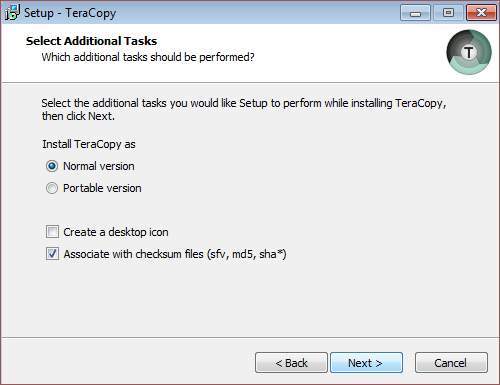Select the Normal version radio button
Viewport: 500px width, 385px height.
pyautogui.click(x=52, y=166)
